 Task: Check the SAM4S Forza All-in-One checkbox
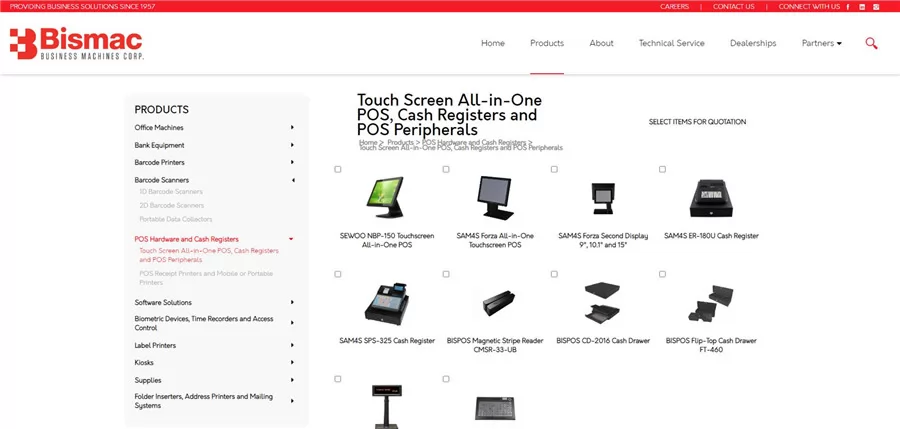[x=446, y=169]
